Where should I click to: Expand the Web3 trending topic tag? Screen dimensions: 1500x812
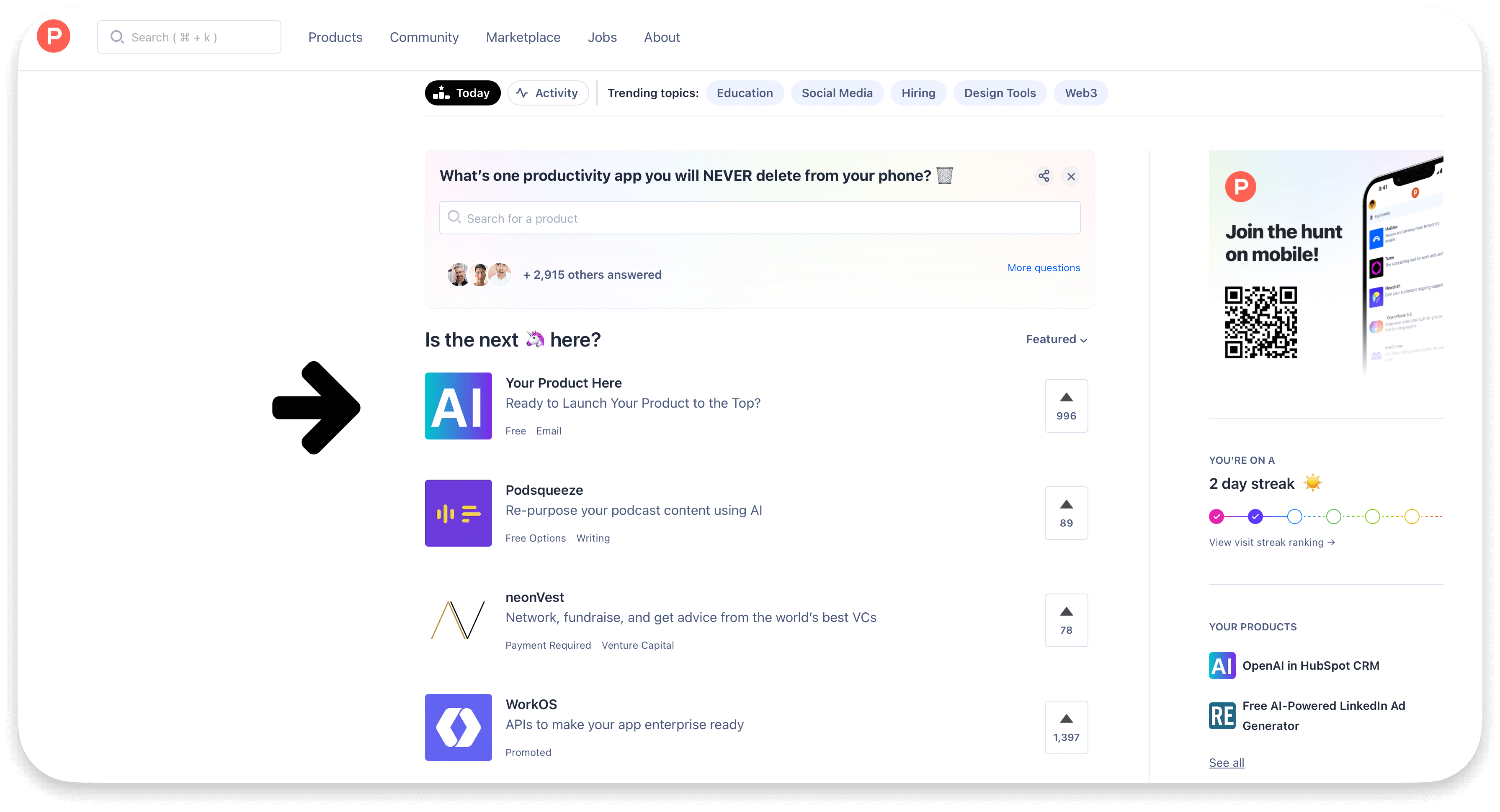pos(1081,93)
